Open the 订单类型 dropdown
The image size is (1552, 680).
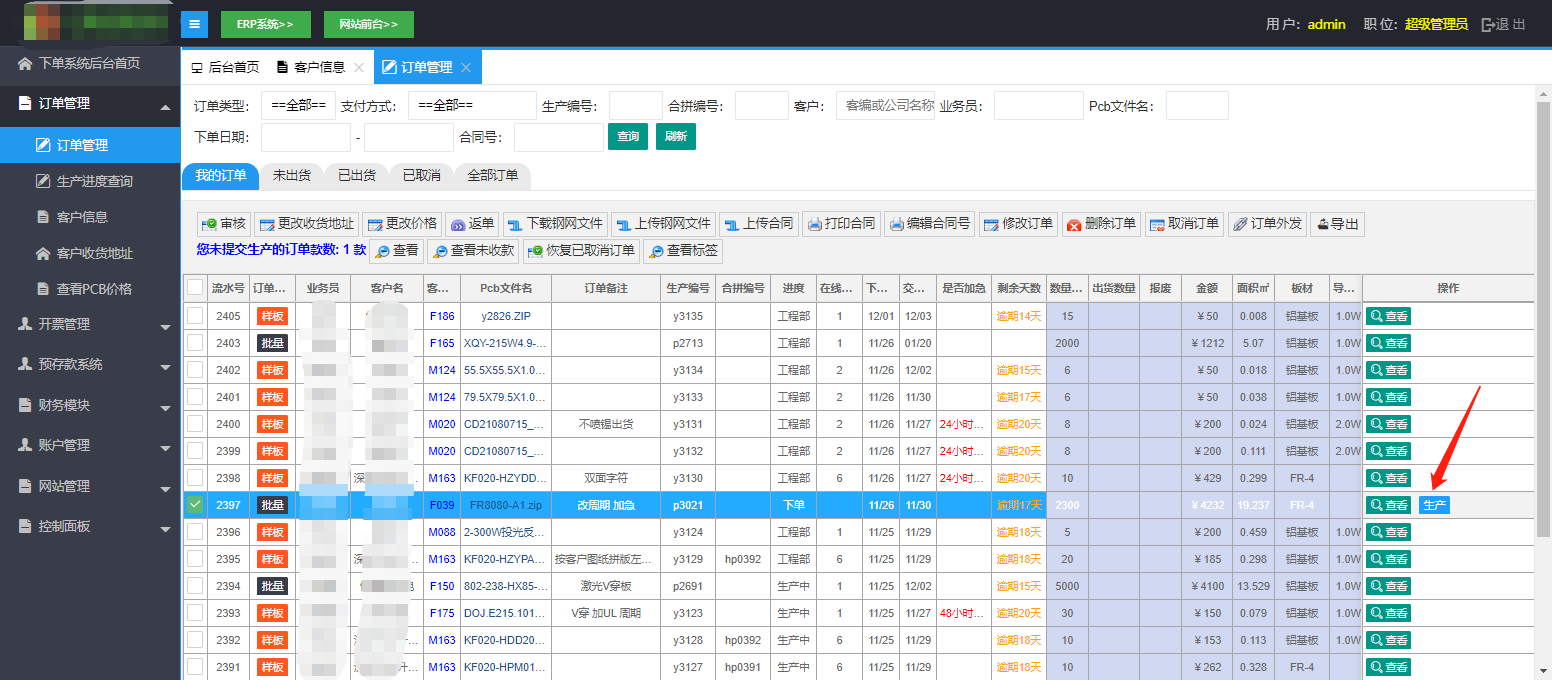pos(298,106)
